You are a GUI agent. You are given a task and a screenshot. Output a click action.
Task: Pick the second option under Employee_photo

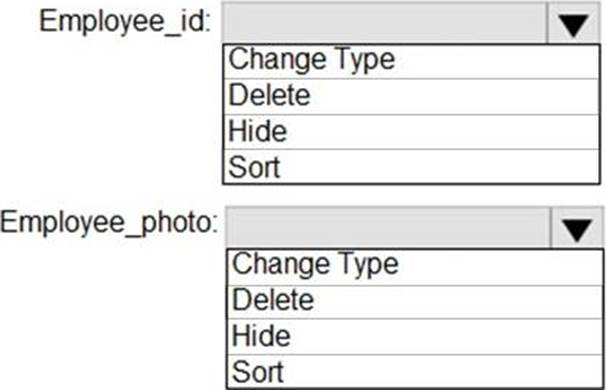pos(415,302)
